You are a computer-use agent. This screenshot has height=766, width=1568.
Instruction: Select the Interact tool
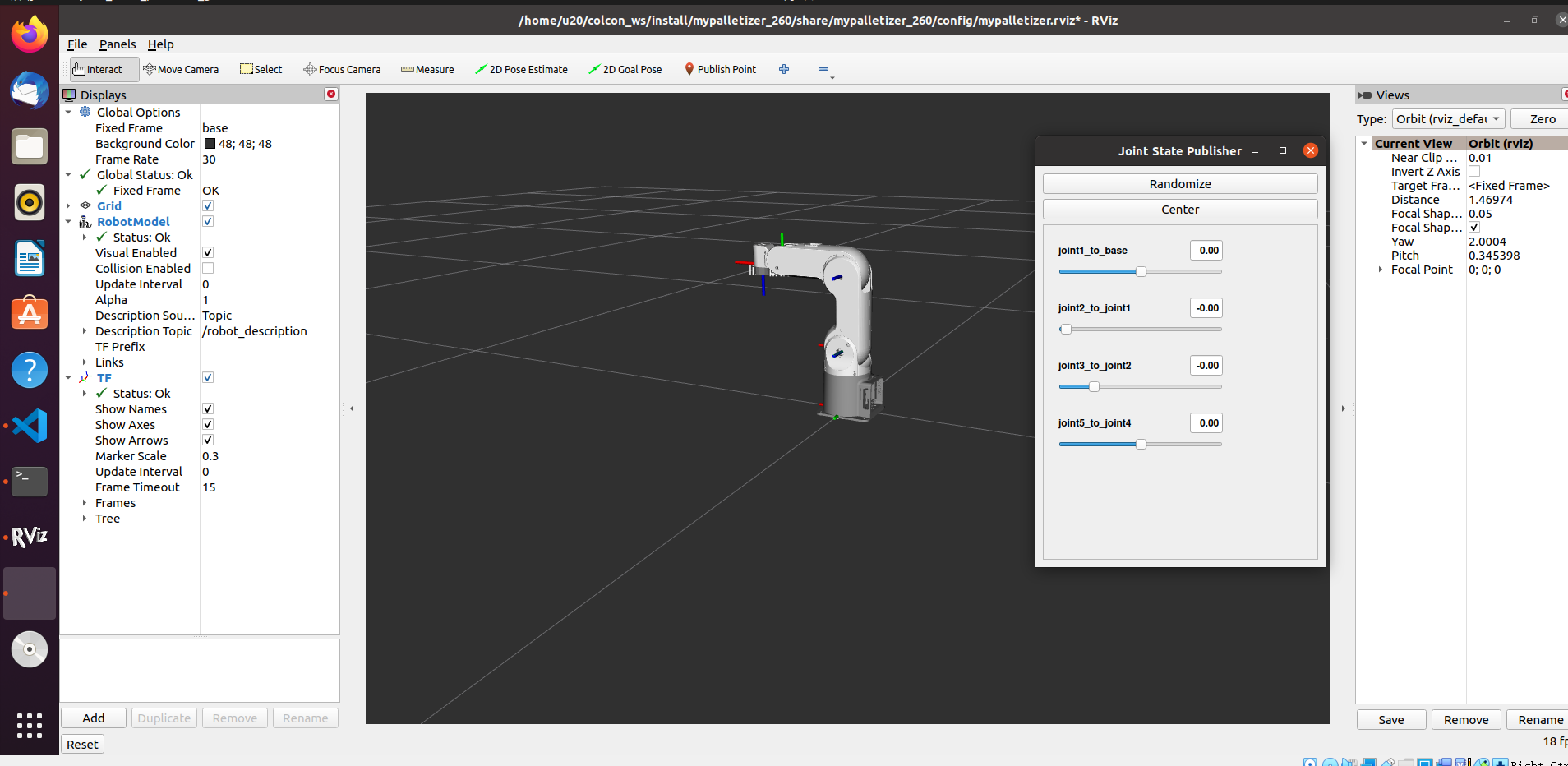(x=98, y=70)
